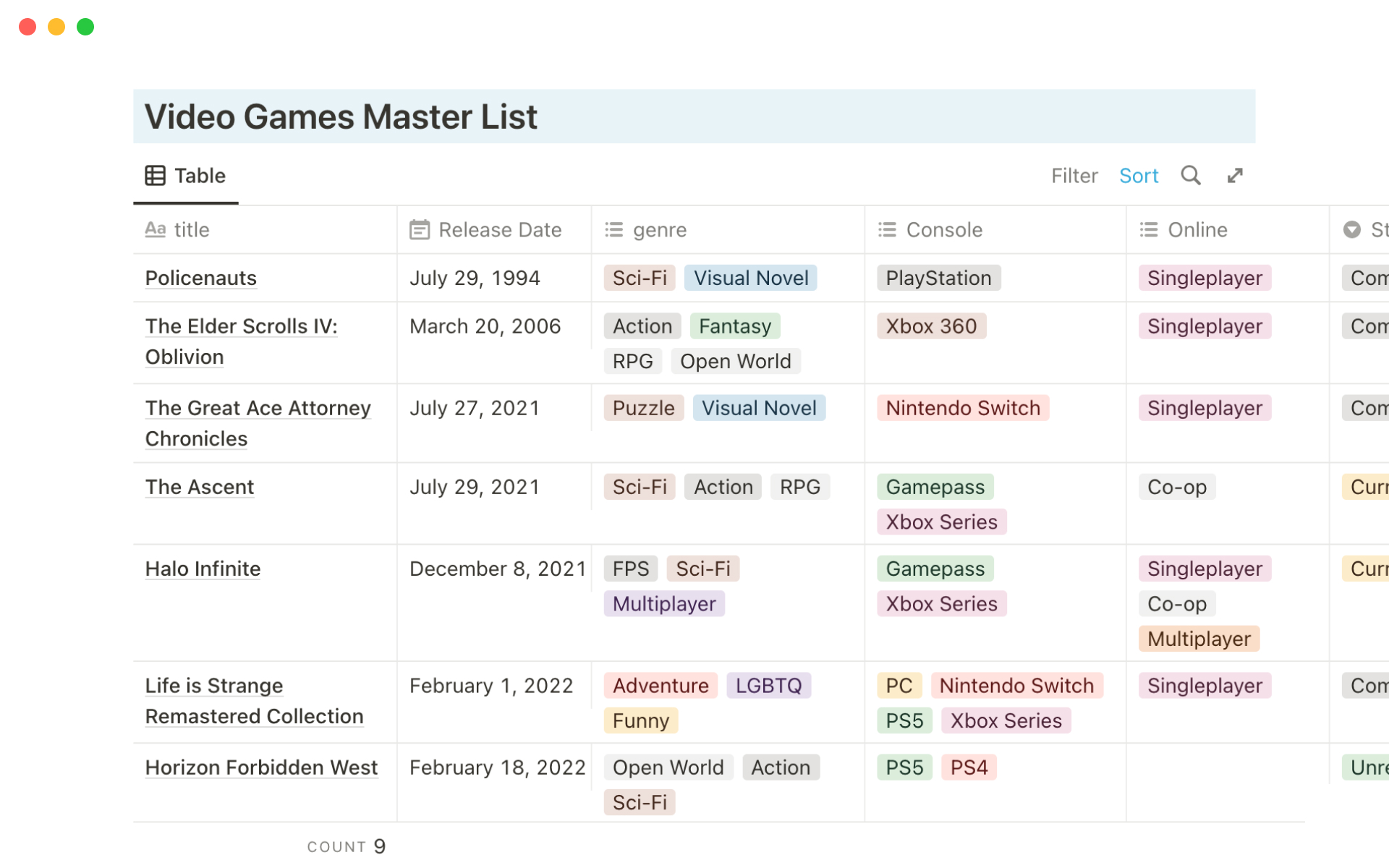
Task: Click Filter to add a filter rule
Action: pos(1075,176)
